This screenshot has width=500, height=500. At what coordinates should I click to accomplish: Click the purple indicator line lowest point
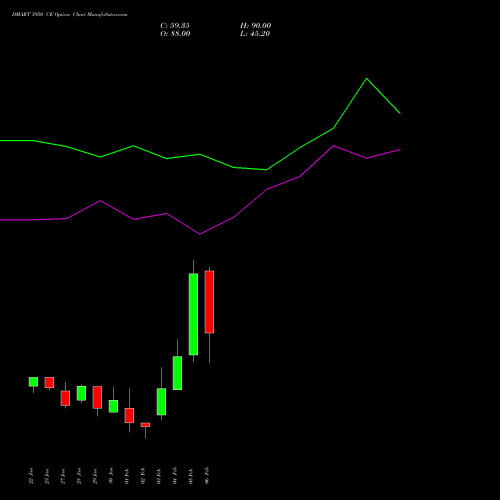coord(200,234)
